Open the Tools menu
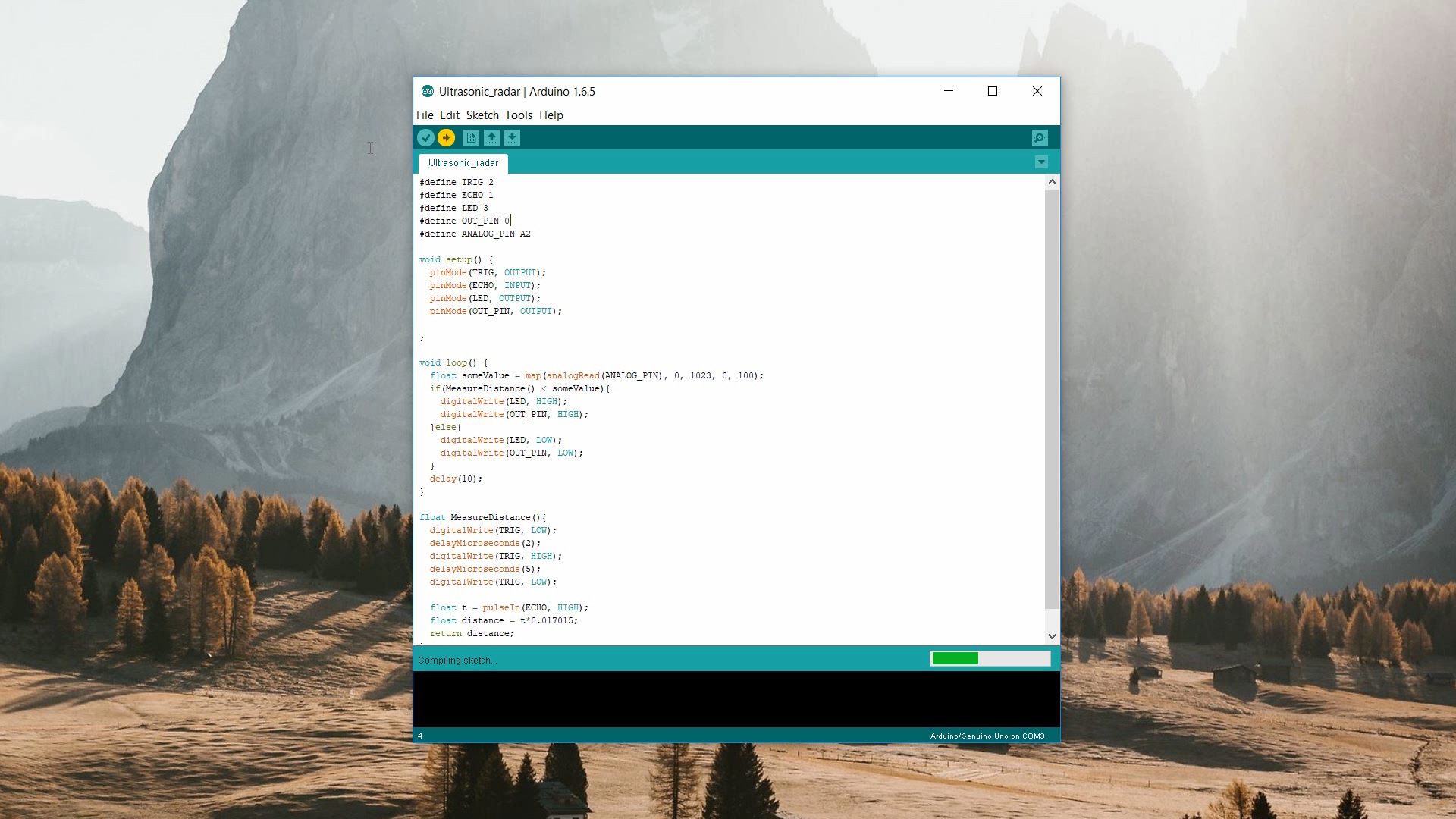The height and width of the screenshot is (819, 1456). point(519,115)
